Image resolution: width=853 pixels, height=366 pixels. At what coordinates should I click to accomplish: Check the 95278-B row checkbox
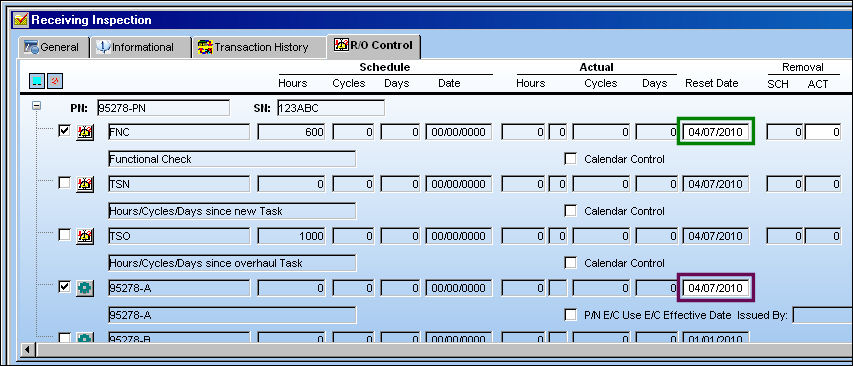[x=64, y=338]
